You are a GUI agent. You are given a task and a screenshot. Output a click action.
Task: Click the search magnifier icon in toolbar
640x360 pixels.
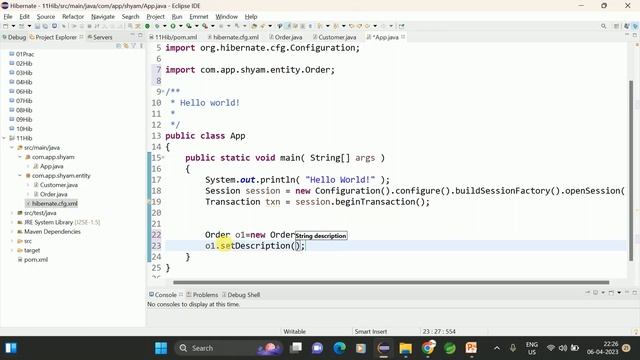[604, 26]
